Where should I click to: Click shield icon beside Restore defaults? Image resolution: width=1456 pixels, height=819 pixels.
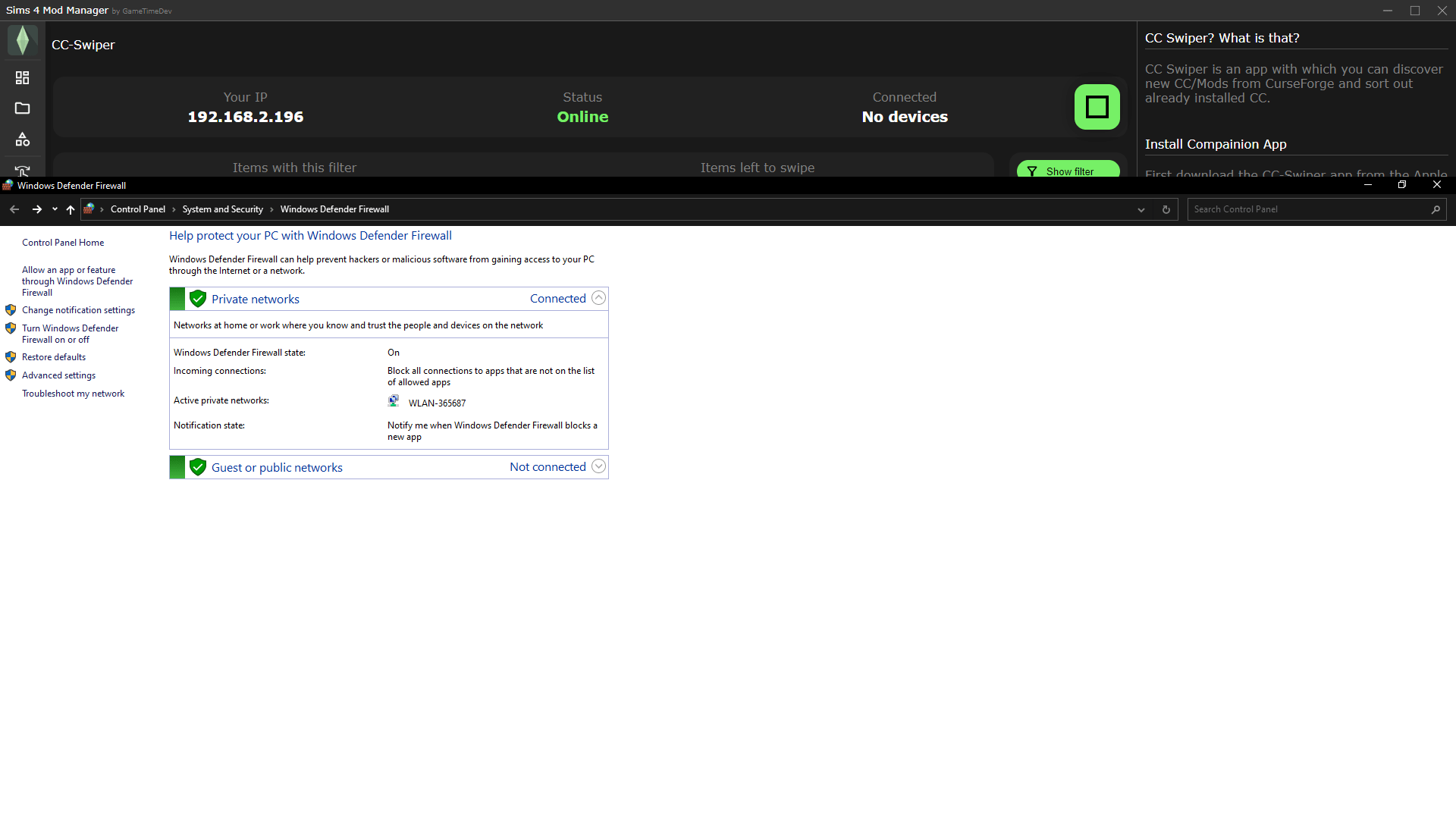coord(11,357)
